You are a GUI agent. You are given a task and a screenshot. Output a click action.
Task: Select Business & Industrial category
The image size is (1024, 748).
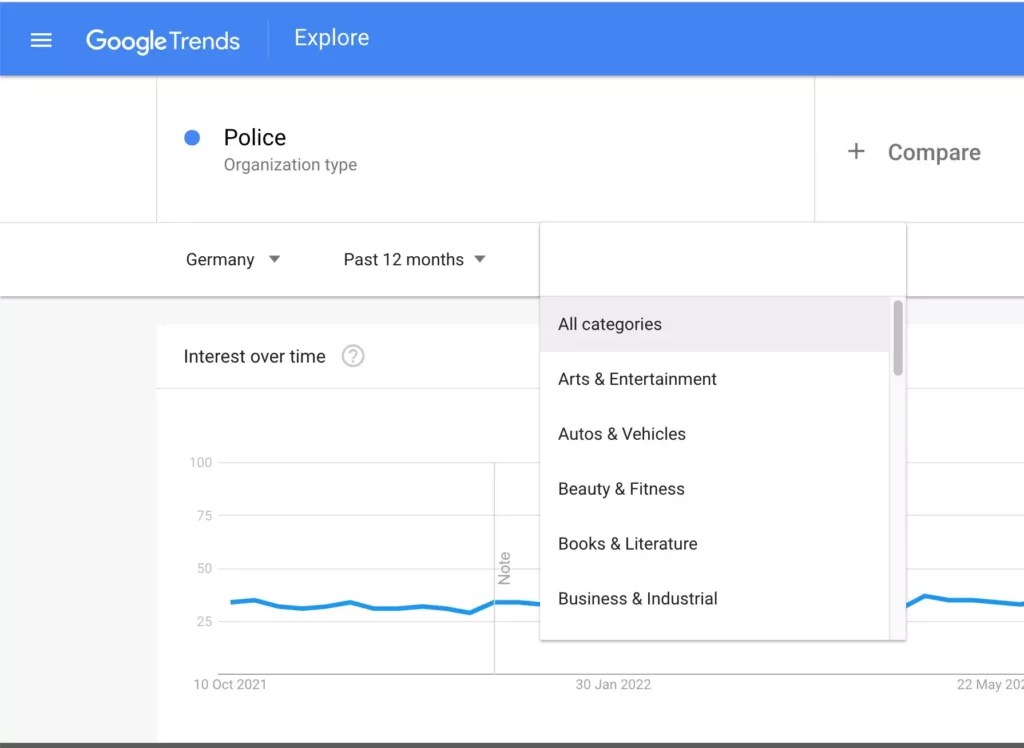click(637, 598)
